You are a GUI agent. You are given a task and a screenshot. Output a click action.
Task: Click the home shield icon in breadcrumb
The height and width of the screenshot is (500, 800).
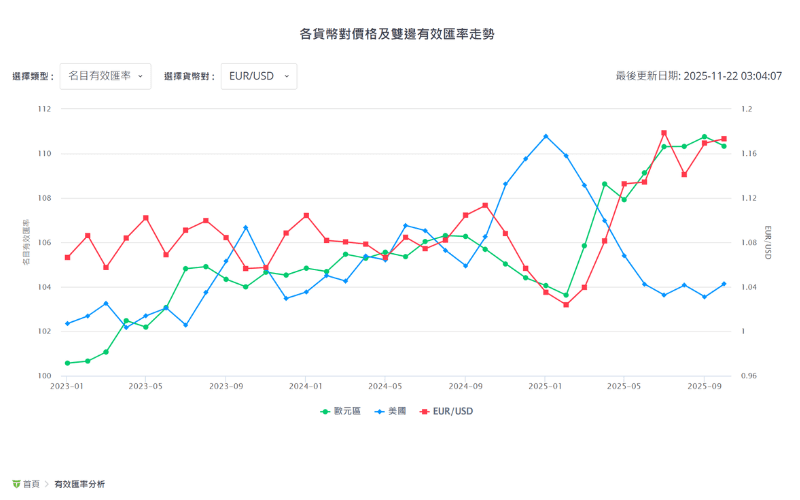(x=16, y=484)
